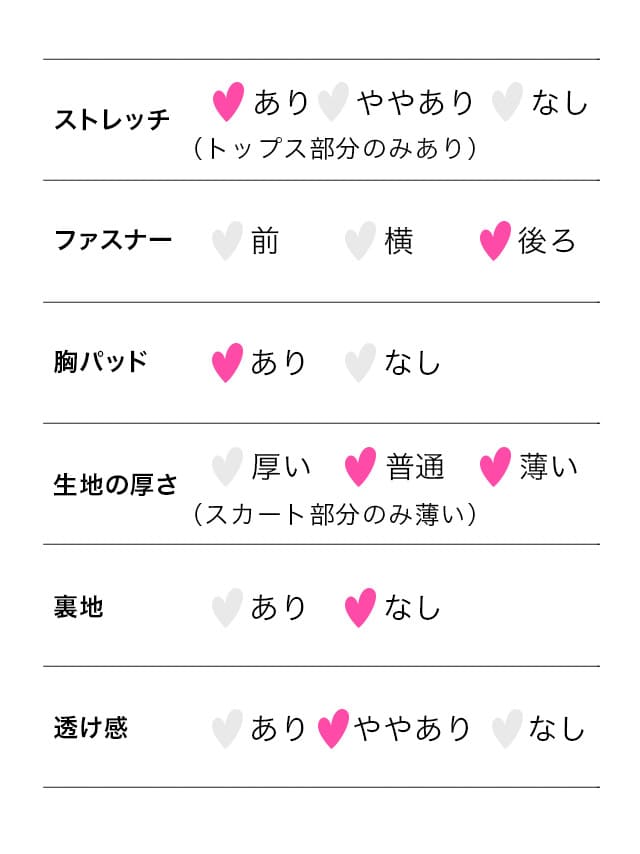Click the gray heart for 透け感 なし

[507, 728]
